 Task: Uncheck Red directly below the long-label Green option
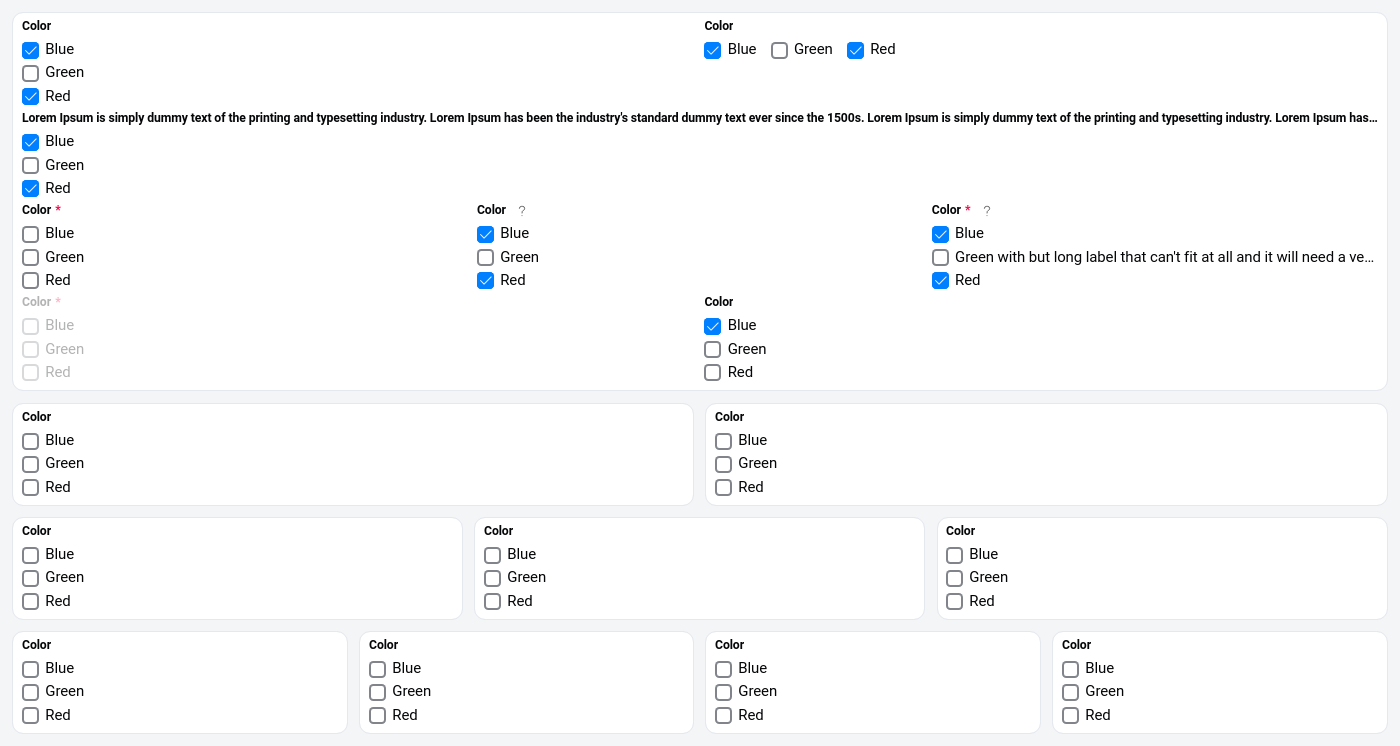click(x=940, y=280)
